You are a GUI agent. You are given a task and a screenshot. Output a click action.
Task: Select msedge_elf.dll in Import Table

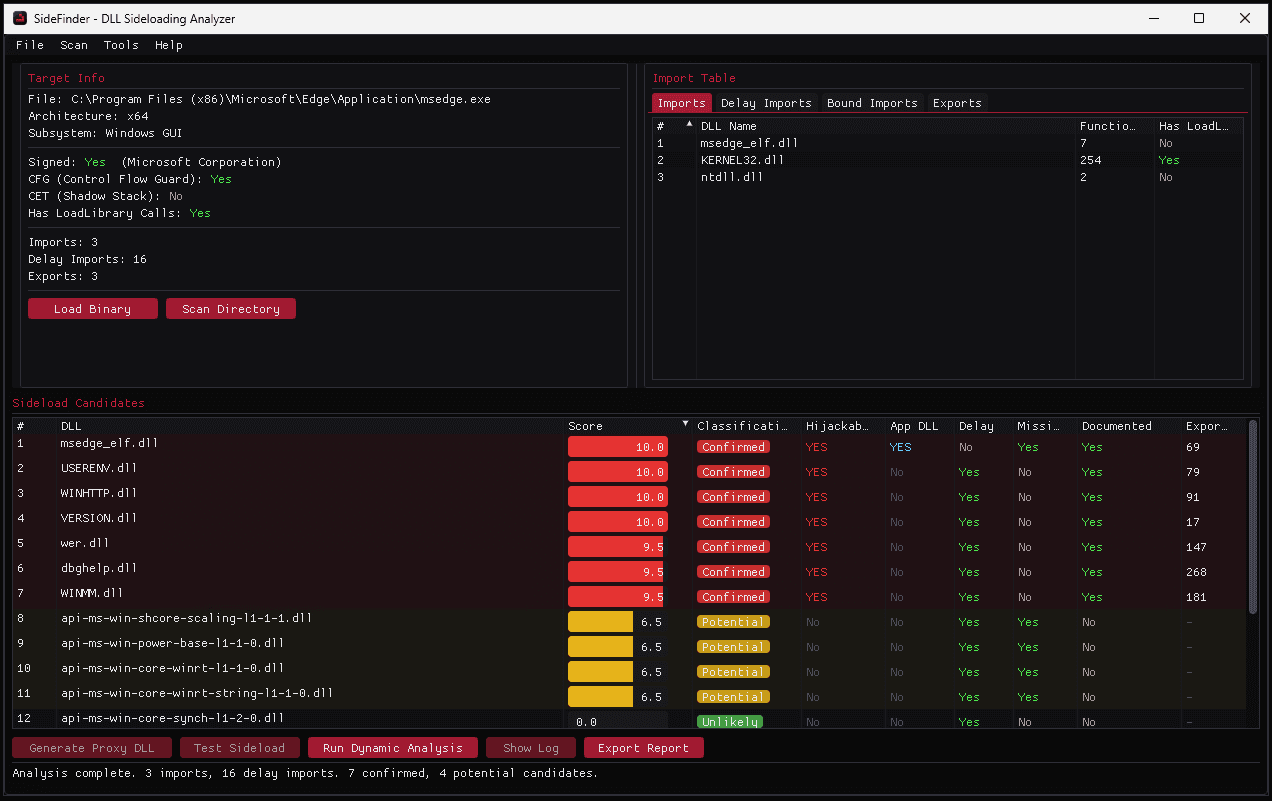tap(948, 143)
